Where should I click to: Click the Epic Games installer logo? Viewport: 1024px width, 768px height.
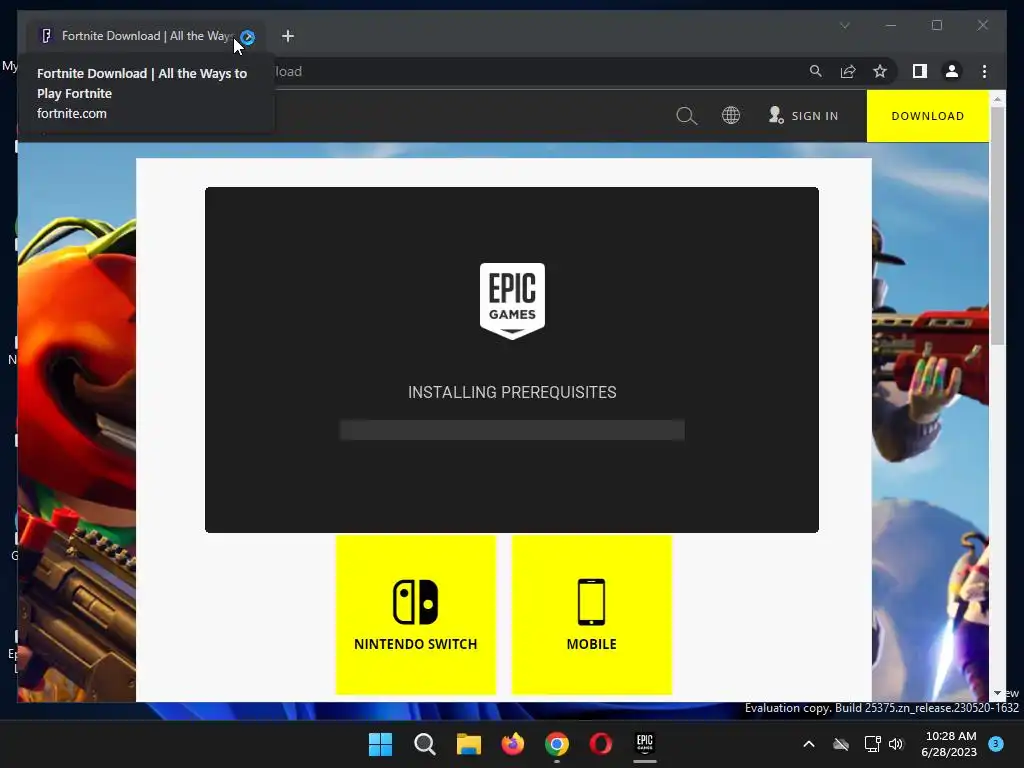(x=512, y=301)
